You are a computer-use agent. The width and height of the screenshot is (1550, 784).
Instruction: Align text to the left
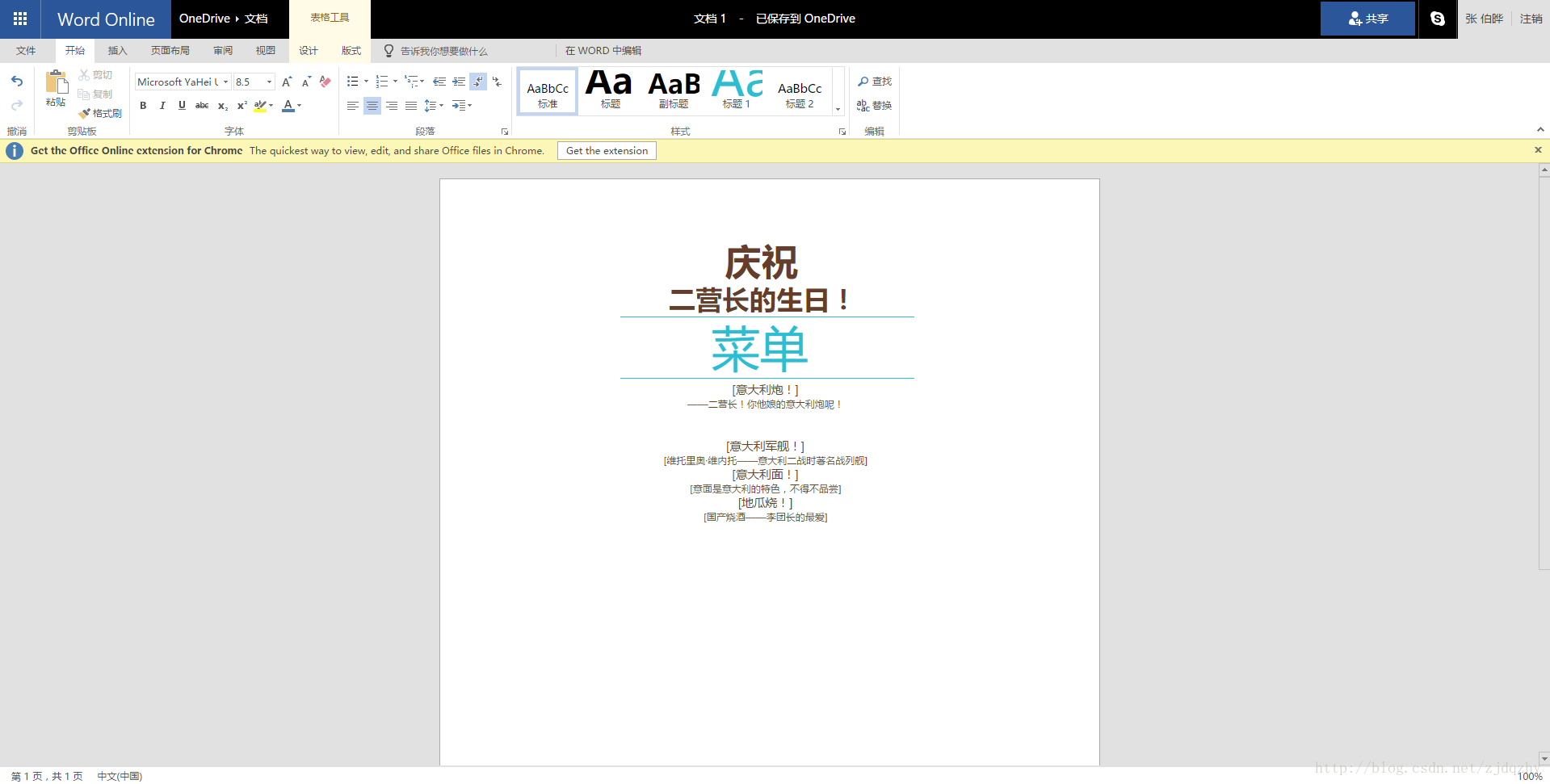coord(353,106)
